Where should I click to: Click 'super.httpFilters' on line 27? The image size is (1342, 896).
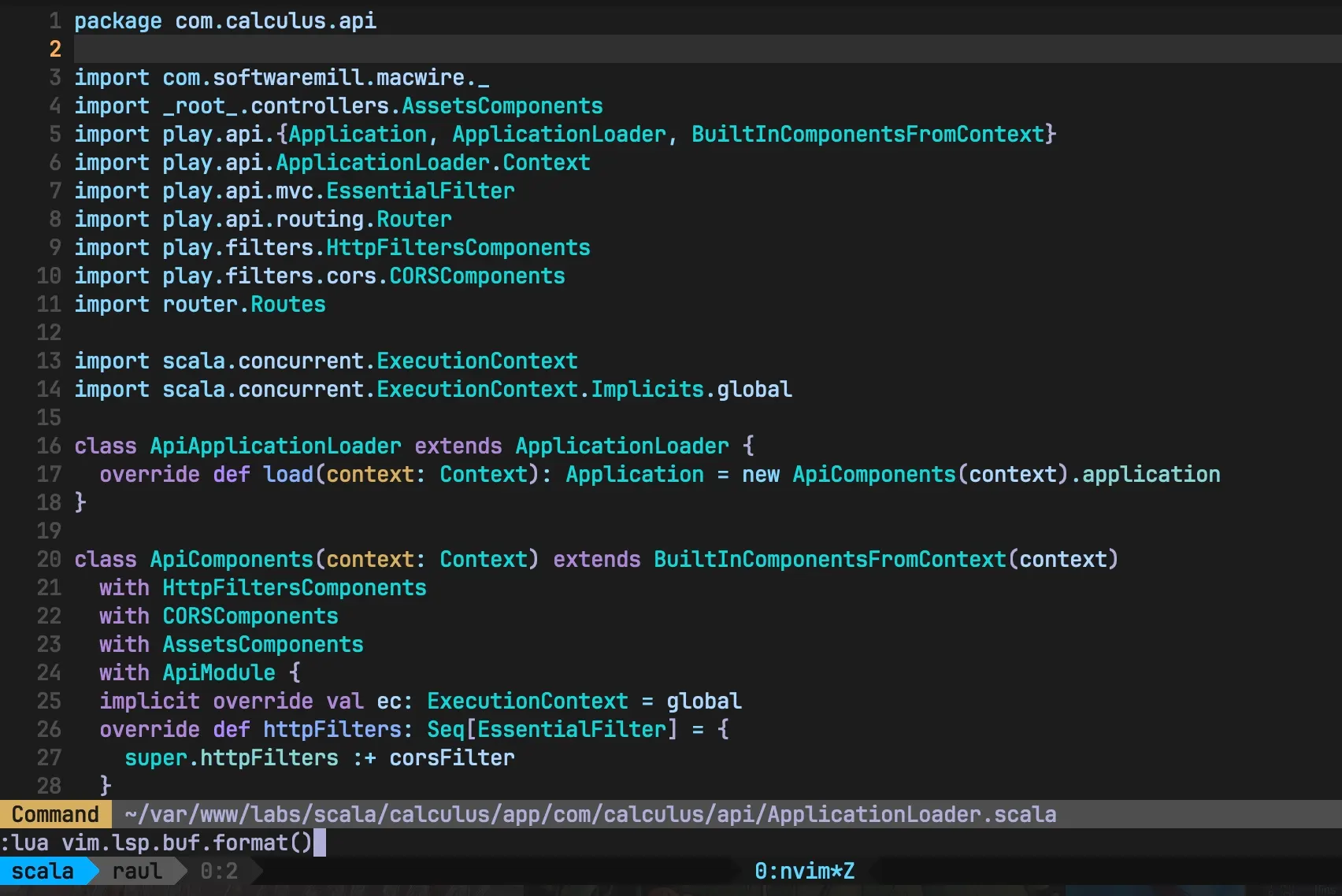pyautogui.click(x=232, y=757)
